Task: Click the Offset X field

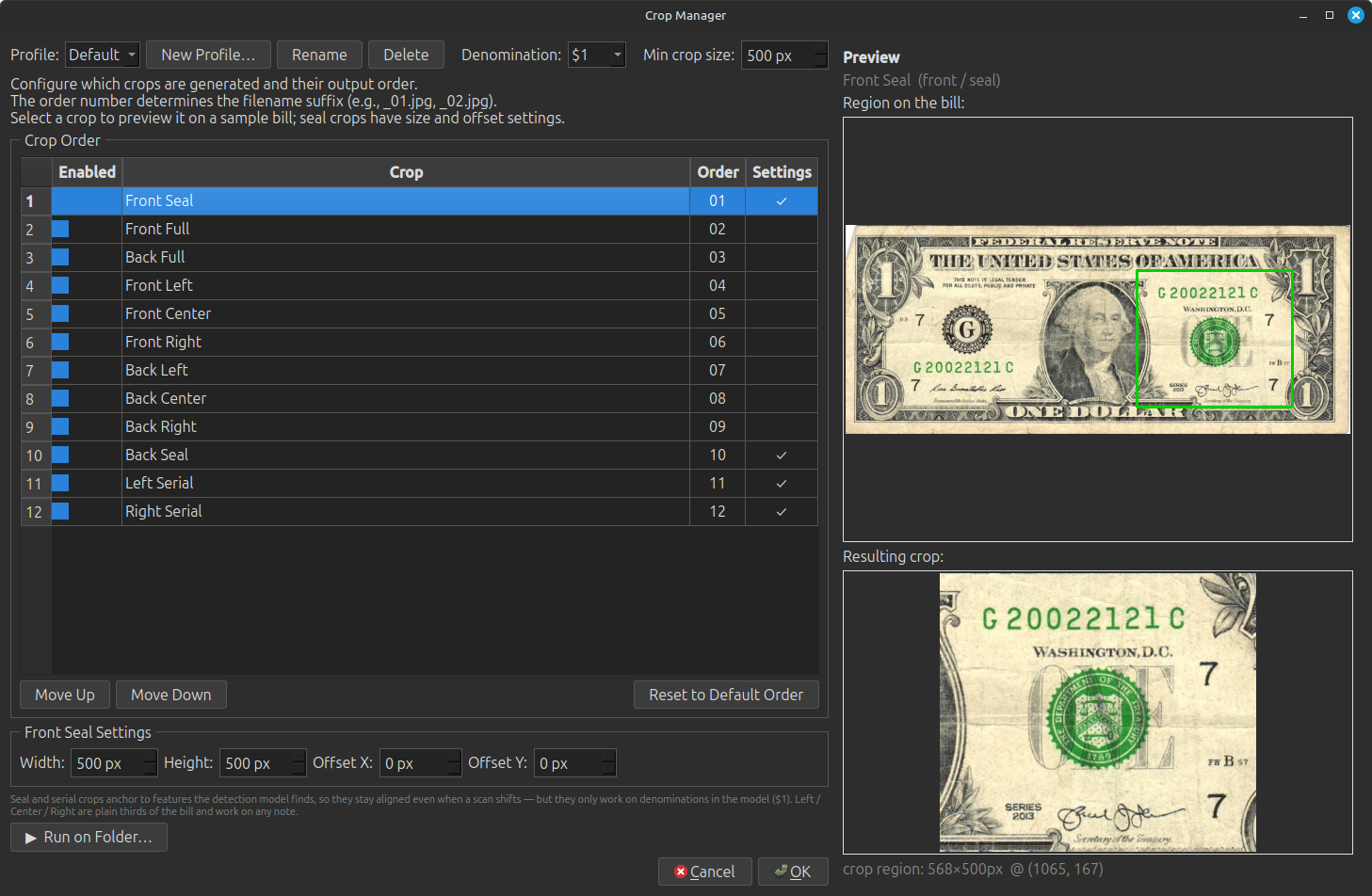Action: click(x=421, y=763)
